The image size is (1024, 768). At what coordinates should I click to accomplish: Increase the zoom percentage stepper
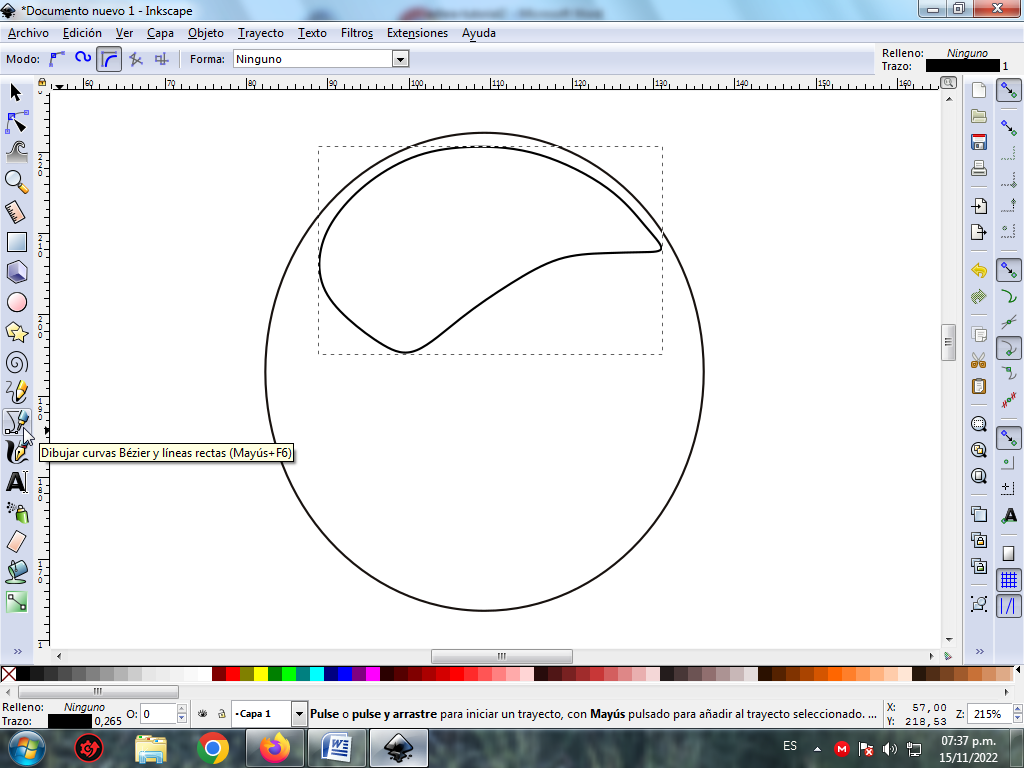(x=1017, y=709)
